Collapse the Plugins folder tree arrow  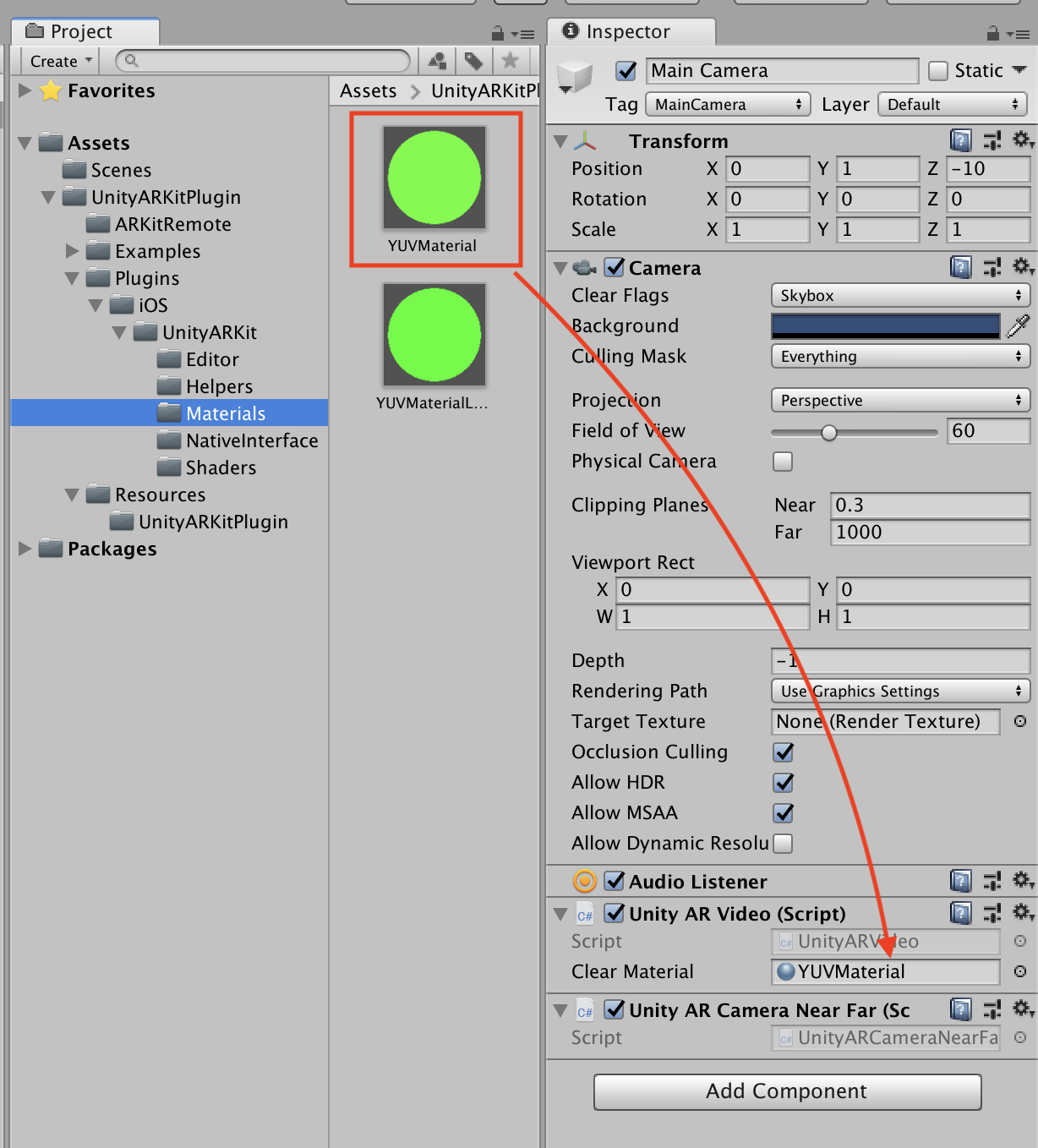(x=72, y=278)
